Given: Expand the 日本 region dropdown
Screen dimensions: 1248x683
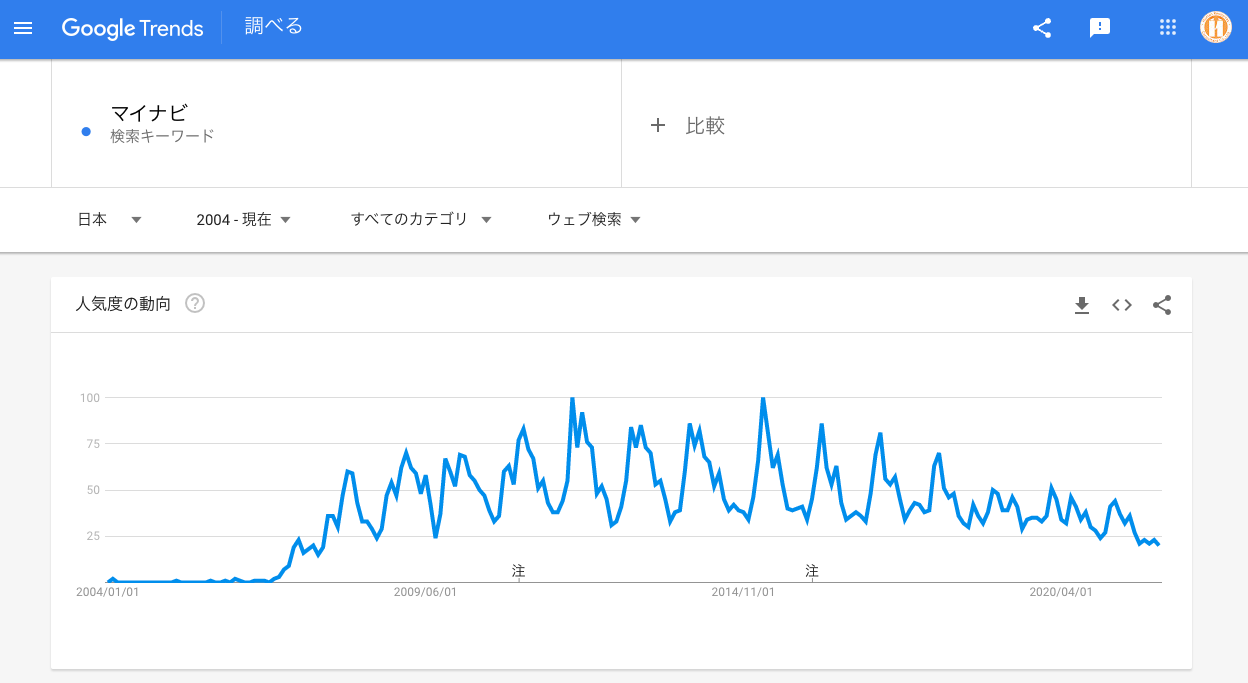Looking at the screenshot, I should point(110,219).
